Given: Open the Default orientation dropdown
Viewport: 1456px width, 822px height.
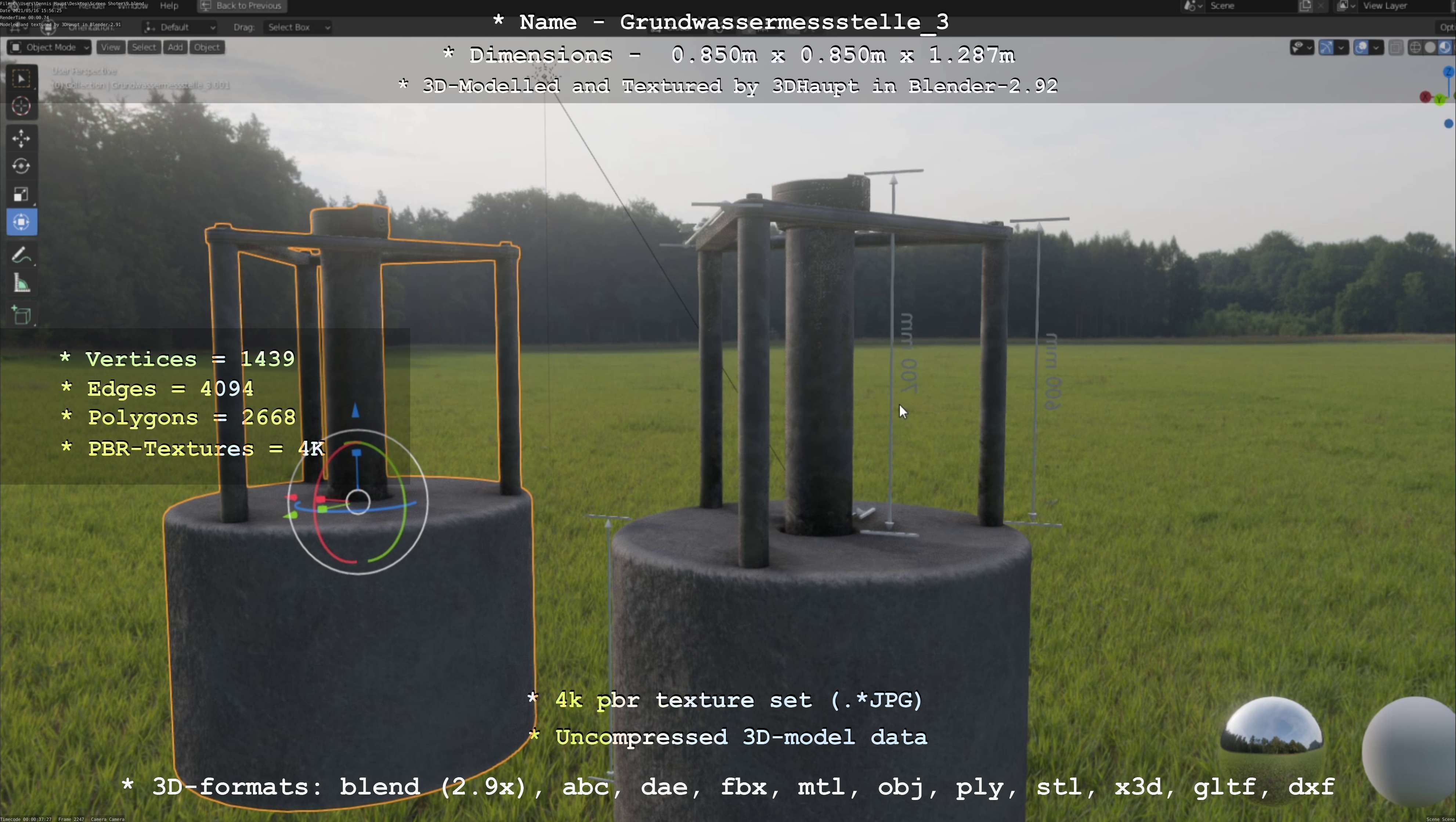Looking at the screenshot, I should [x=180, y=27].
